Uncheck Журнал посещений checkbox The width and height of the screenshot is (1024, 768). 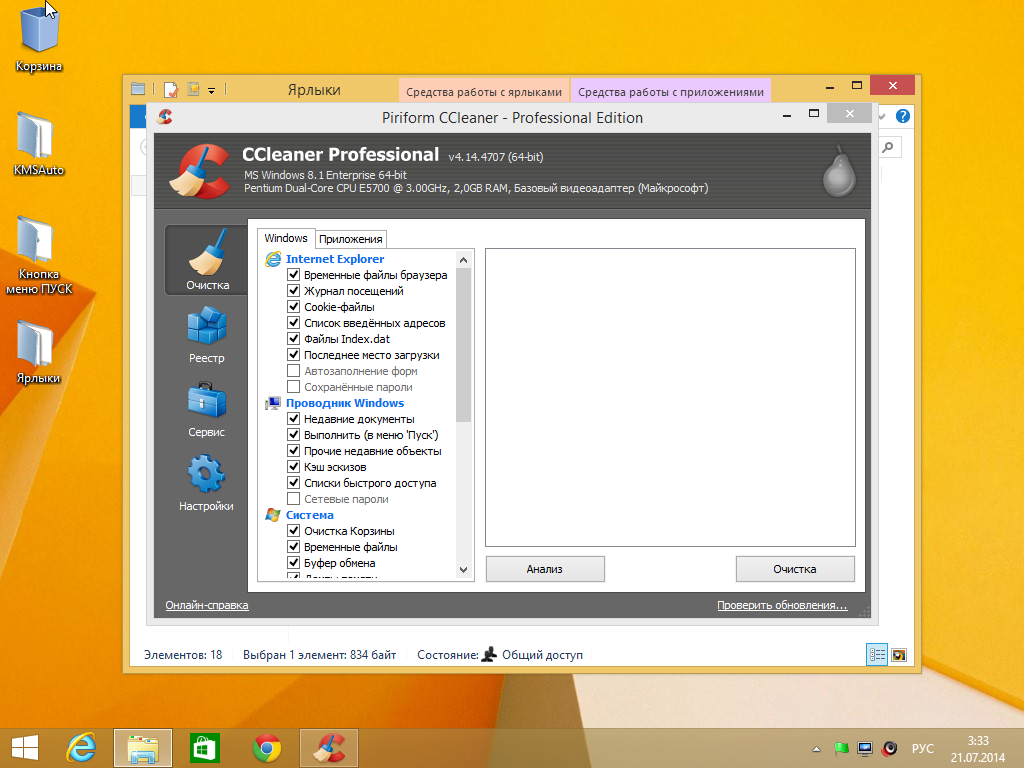294,291
